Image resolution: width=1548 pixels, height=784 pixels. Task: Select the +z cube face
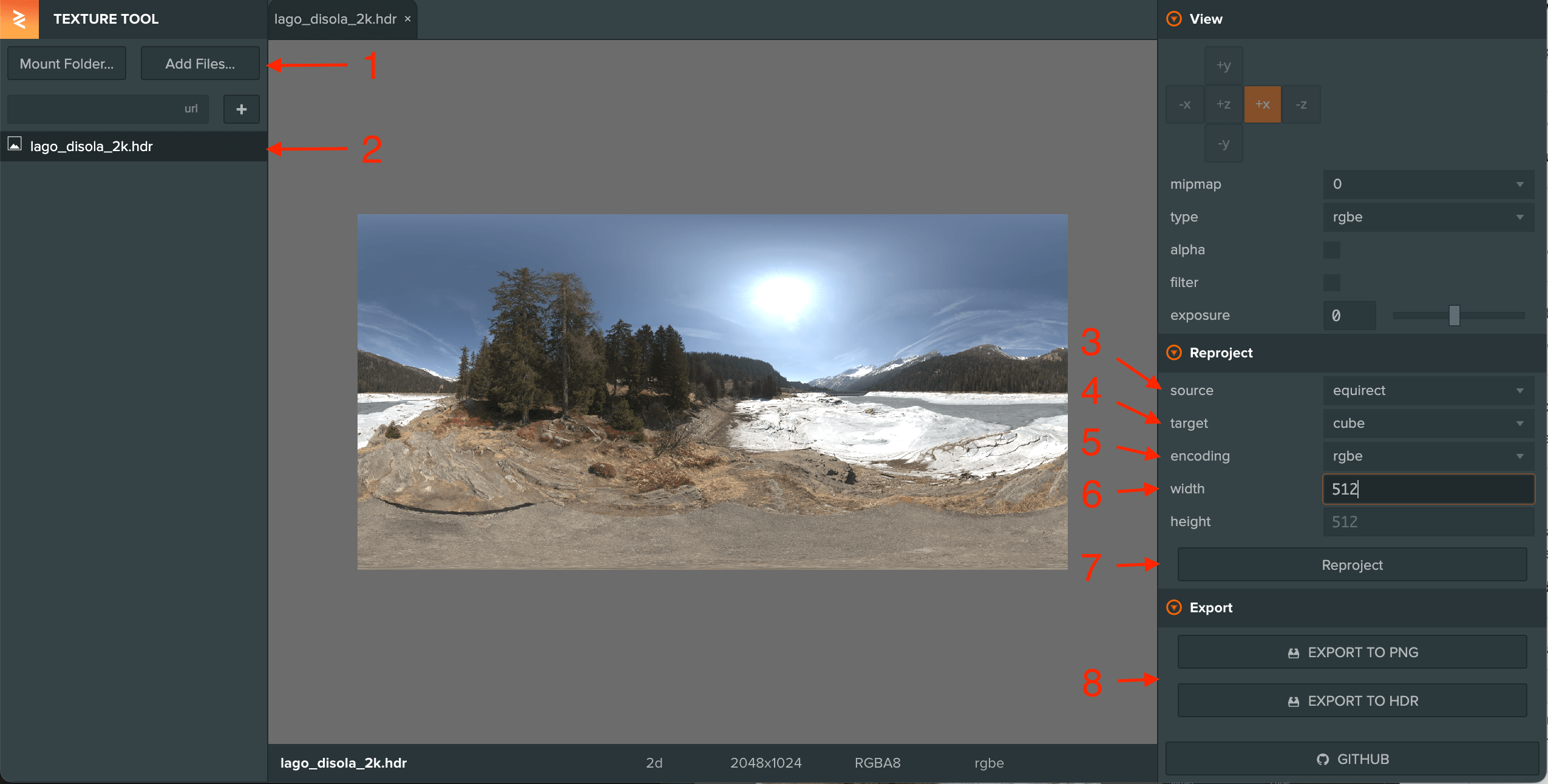[1223, 104]
